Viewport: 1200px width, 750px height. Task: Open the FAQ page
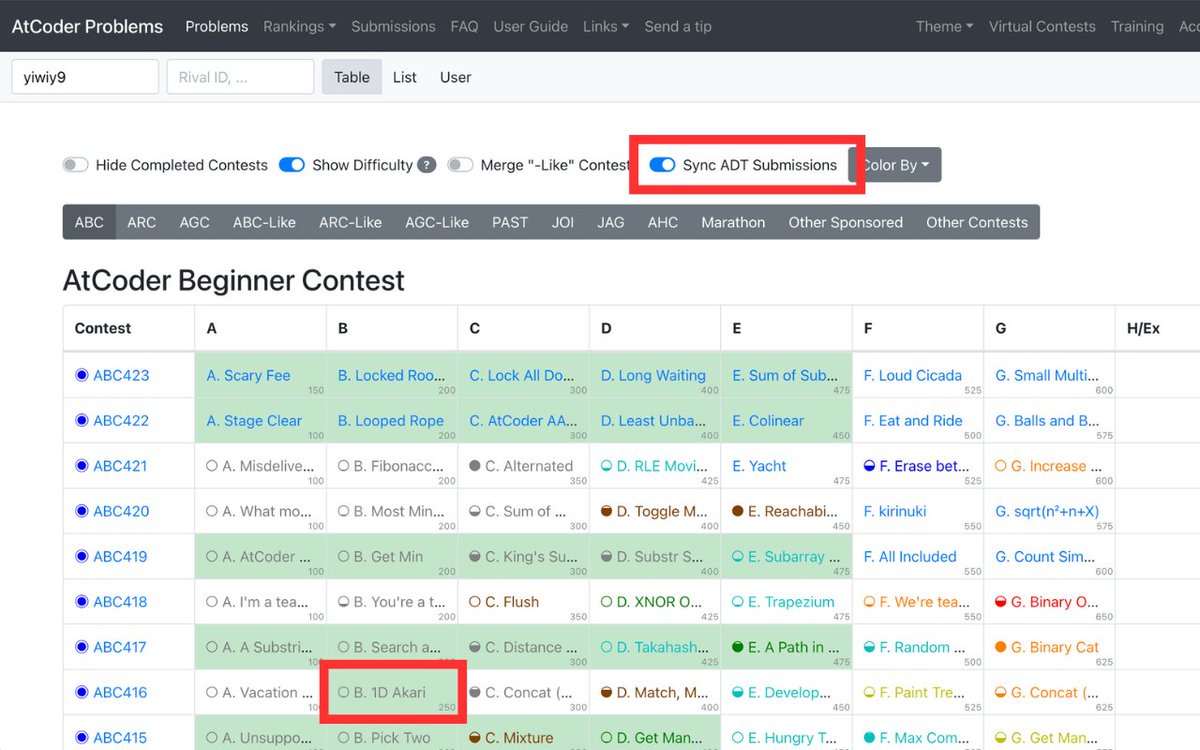click(x=464, y=27)
